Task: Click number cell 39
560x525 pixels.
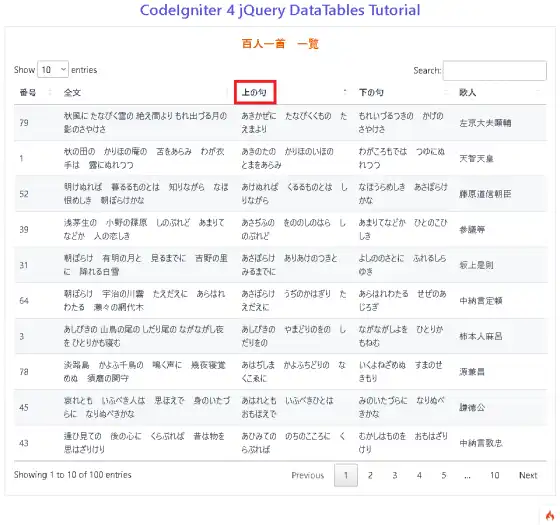Action: (24, 229)
